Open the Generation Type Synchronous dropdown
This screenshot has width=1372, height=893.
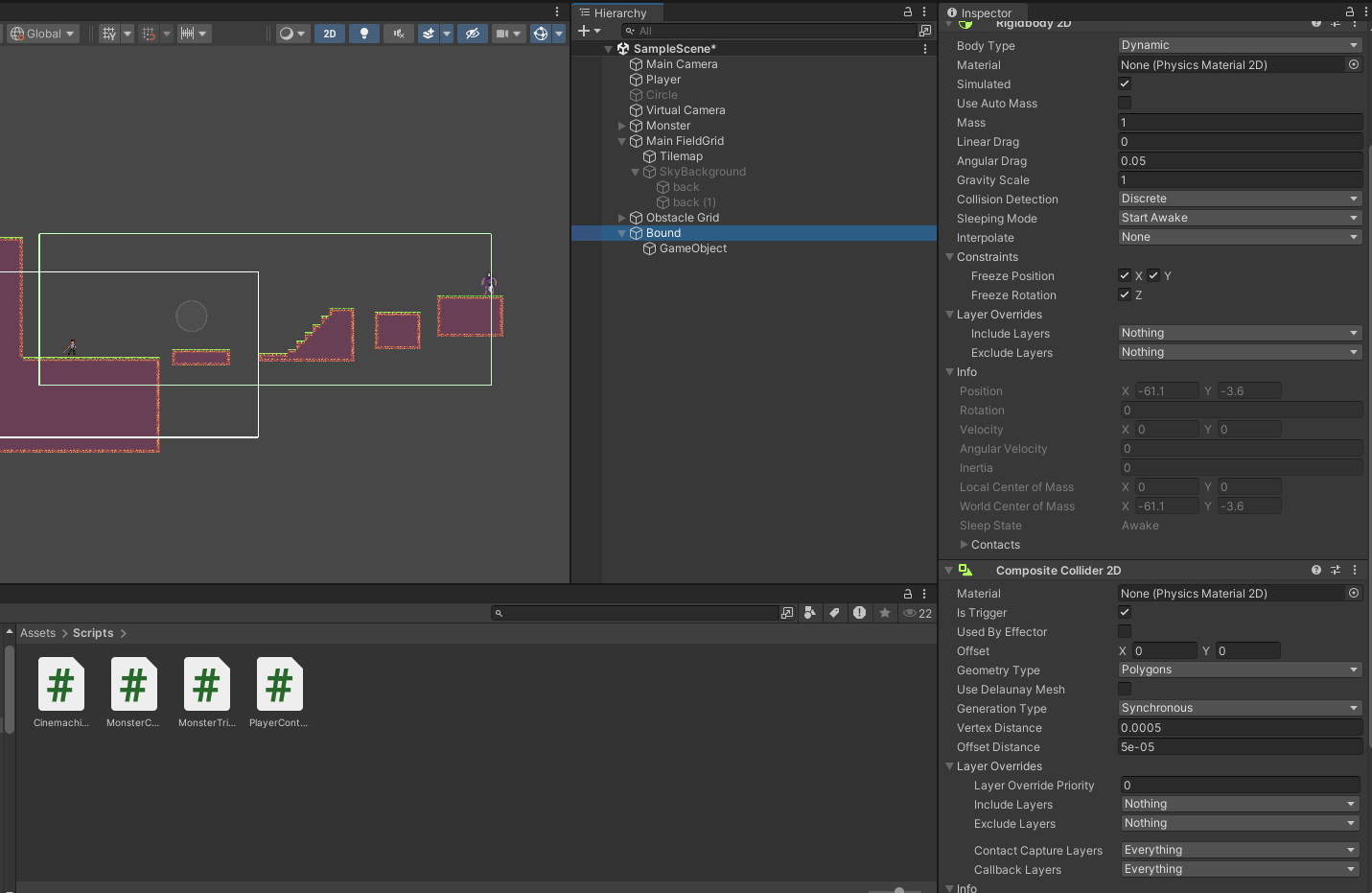pos(1240,708)
